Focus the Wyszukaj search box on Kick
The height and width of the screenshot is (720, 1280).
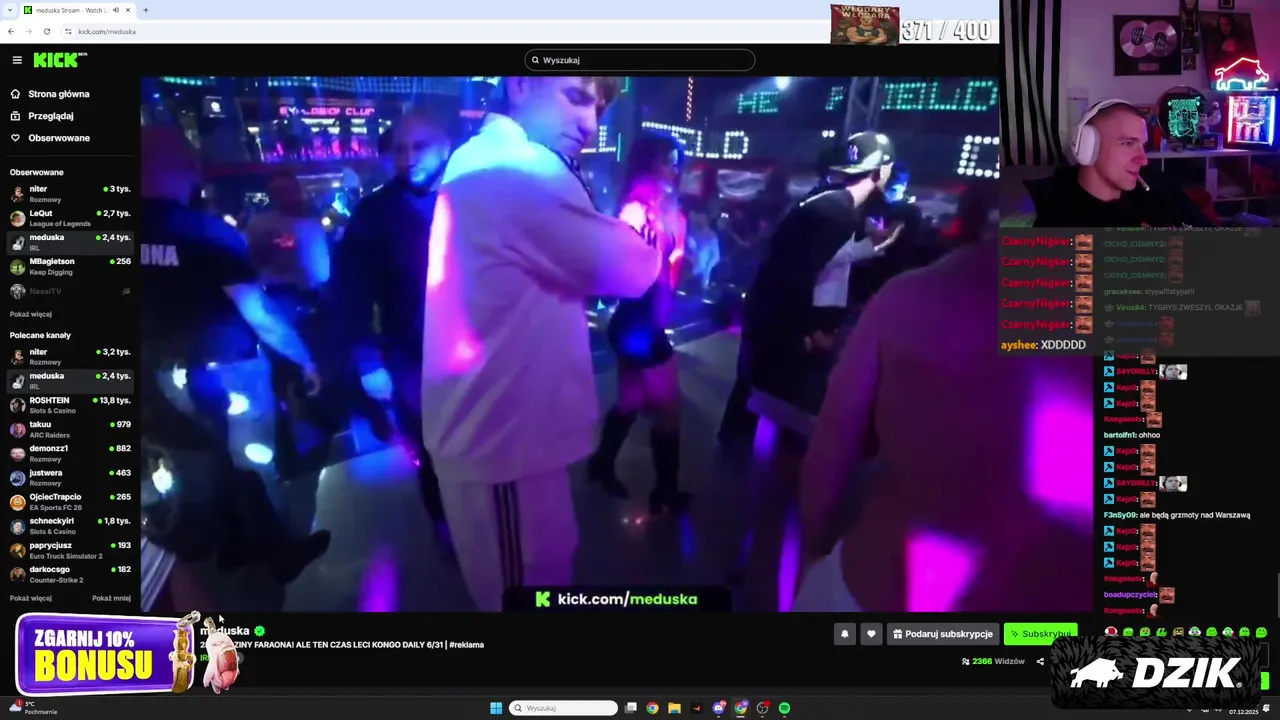pos(640,60)
